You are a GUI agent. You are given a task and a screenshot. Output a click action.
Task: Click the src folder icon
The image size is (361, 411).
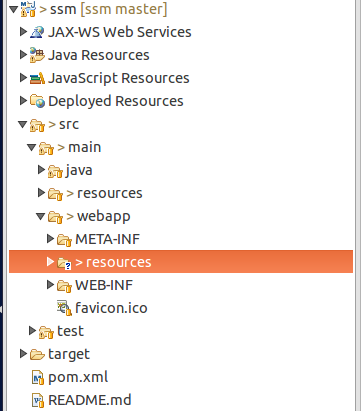click(x=37, y=125)
